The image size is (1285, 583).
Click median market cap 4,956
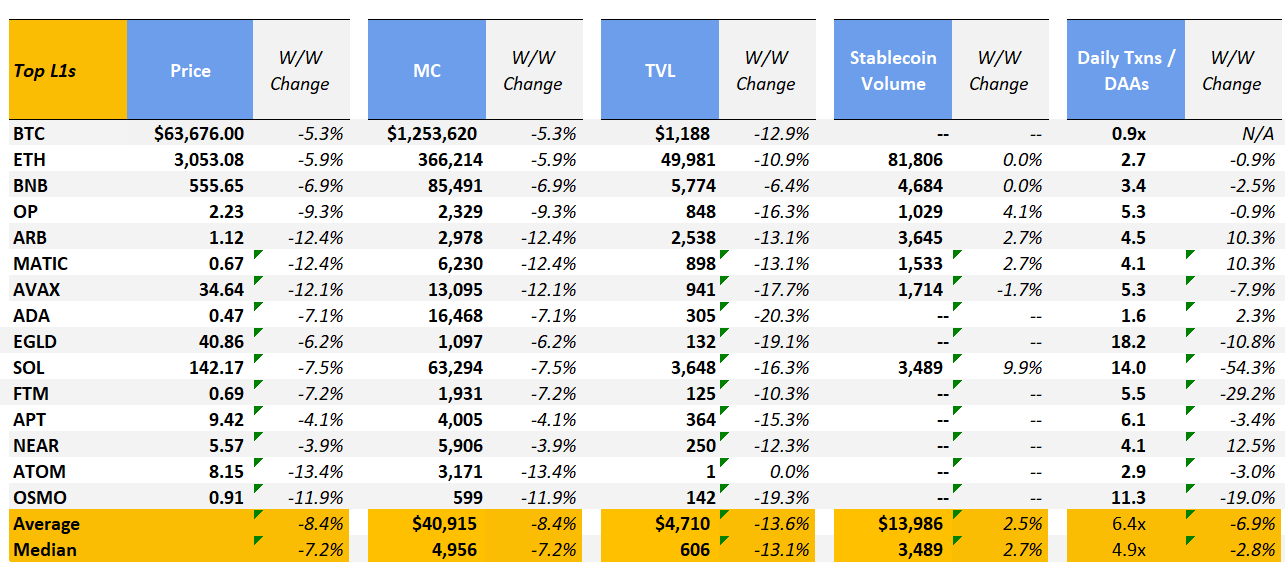[456, 549]
